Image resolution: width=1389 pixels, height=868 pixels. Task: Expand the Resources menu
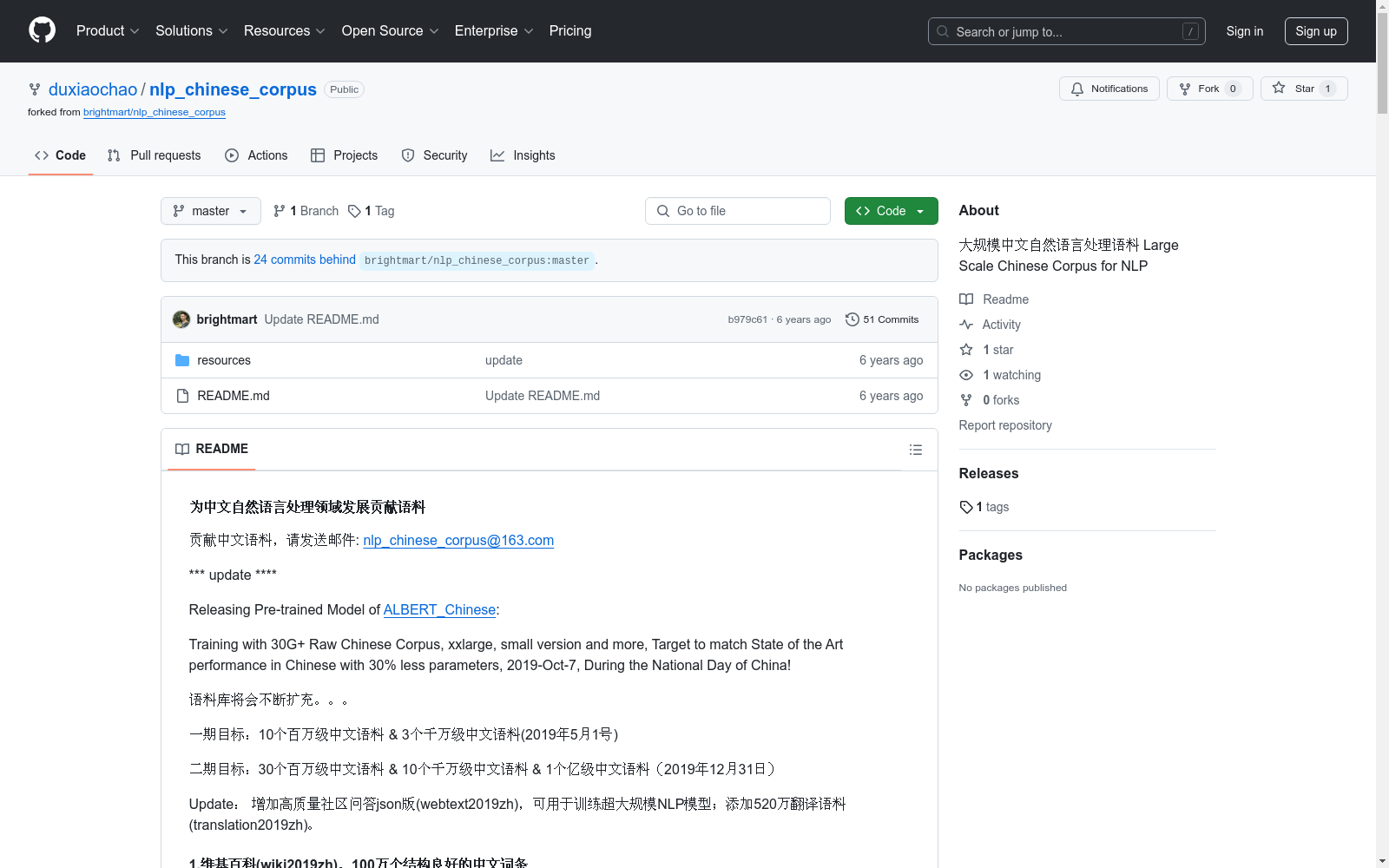click(285, 31)
